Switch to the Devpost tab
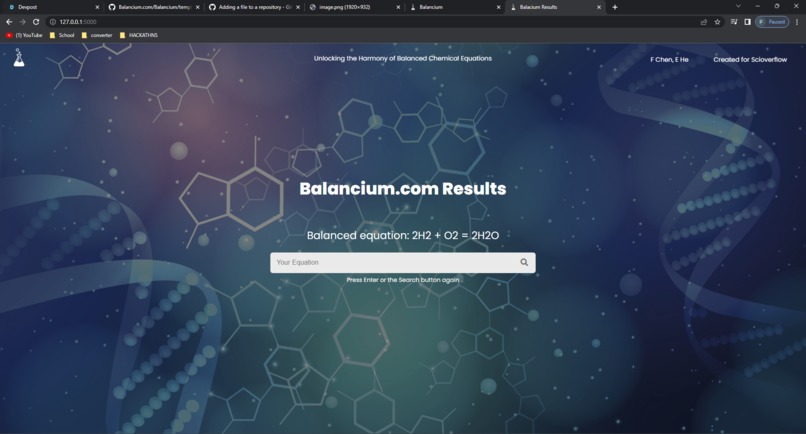The width and height of the screenshot is (806, 434). [51, 7]
